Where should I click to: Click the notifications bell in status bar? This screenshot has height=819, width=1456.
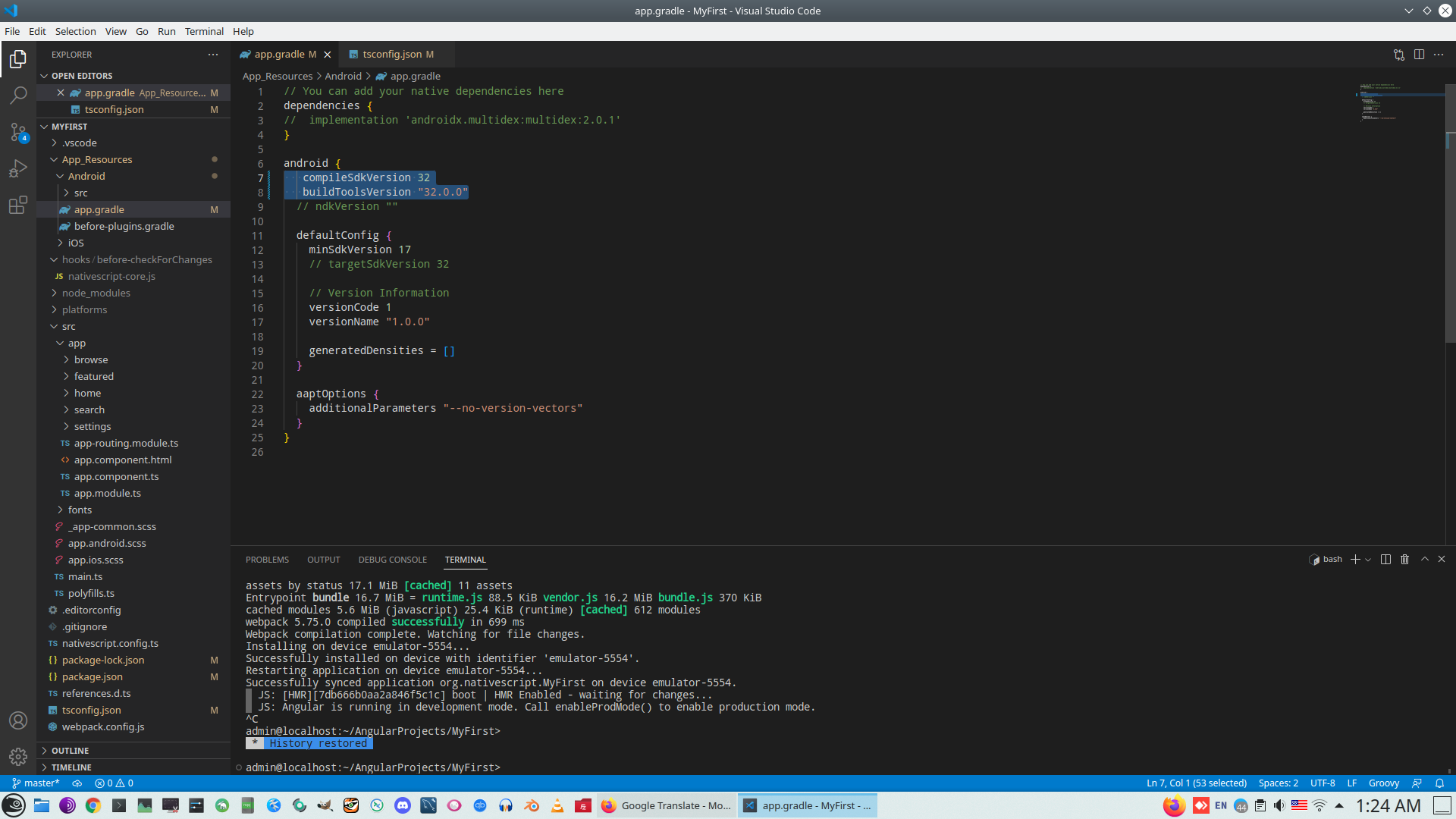coord(1439,783)
